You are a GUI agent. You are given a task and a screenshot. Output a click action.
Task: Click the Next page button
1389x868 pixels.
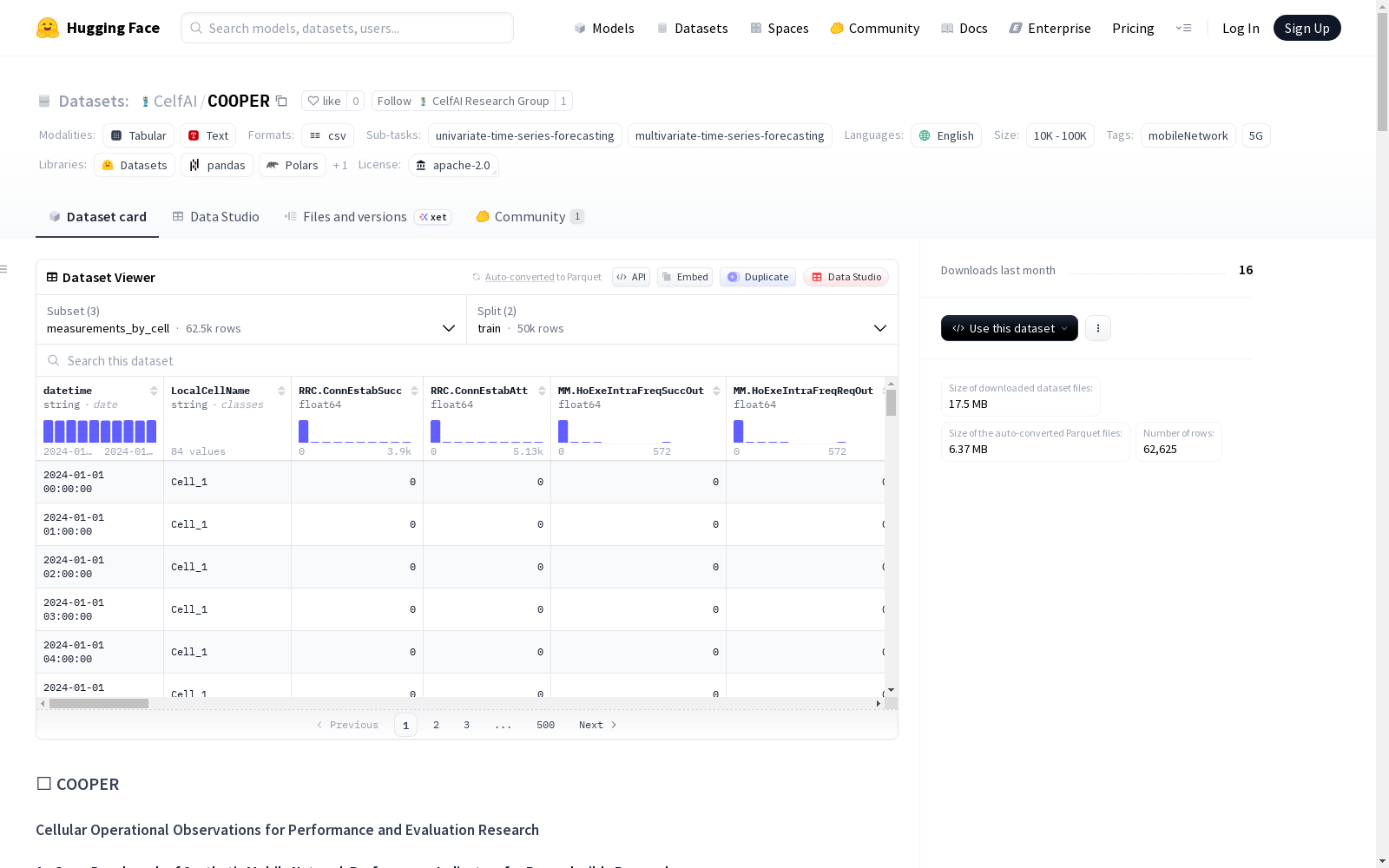point(598,725)
